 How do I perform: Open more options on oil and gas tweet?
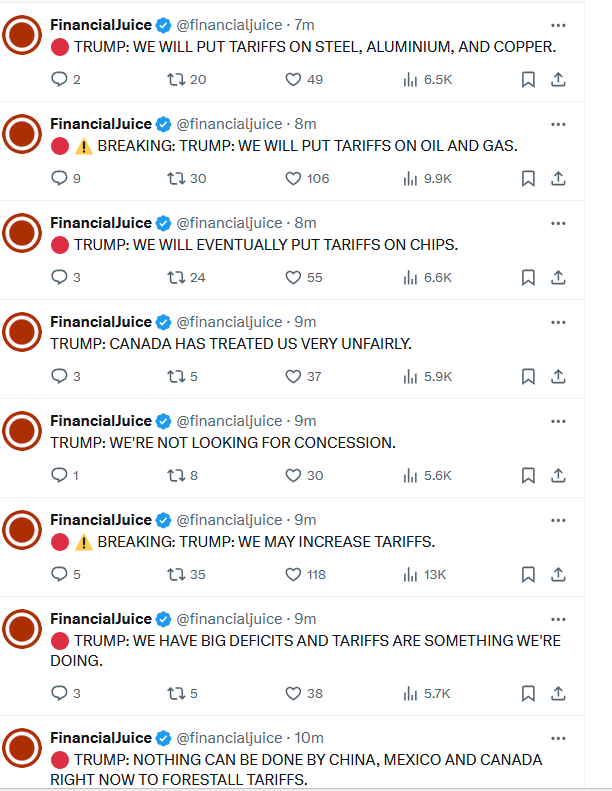pos(558,124)
